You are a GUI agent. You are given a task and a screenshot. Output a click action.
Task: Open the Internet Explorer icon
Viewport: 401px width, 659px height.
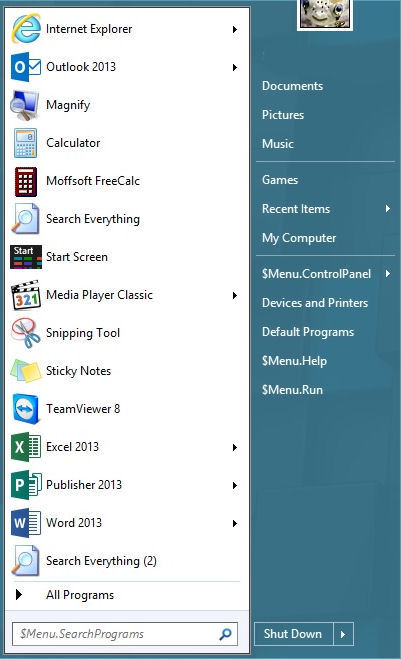click(x=26, y=29)
